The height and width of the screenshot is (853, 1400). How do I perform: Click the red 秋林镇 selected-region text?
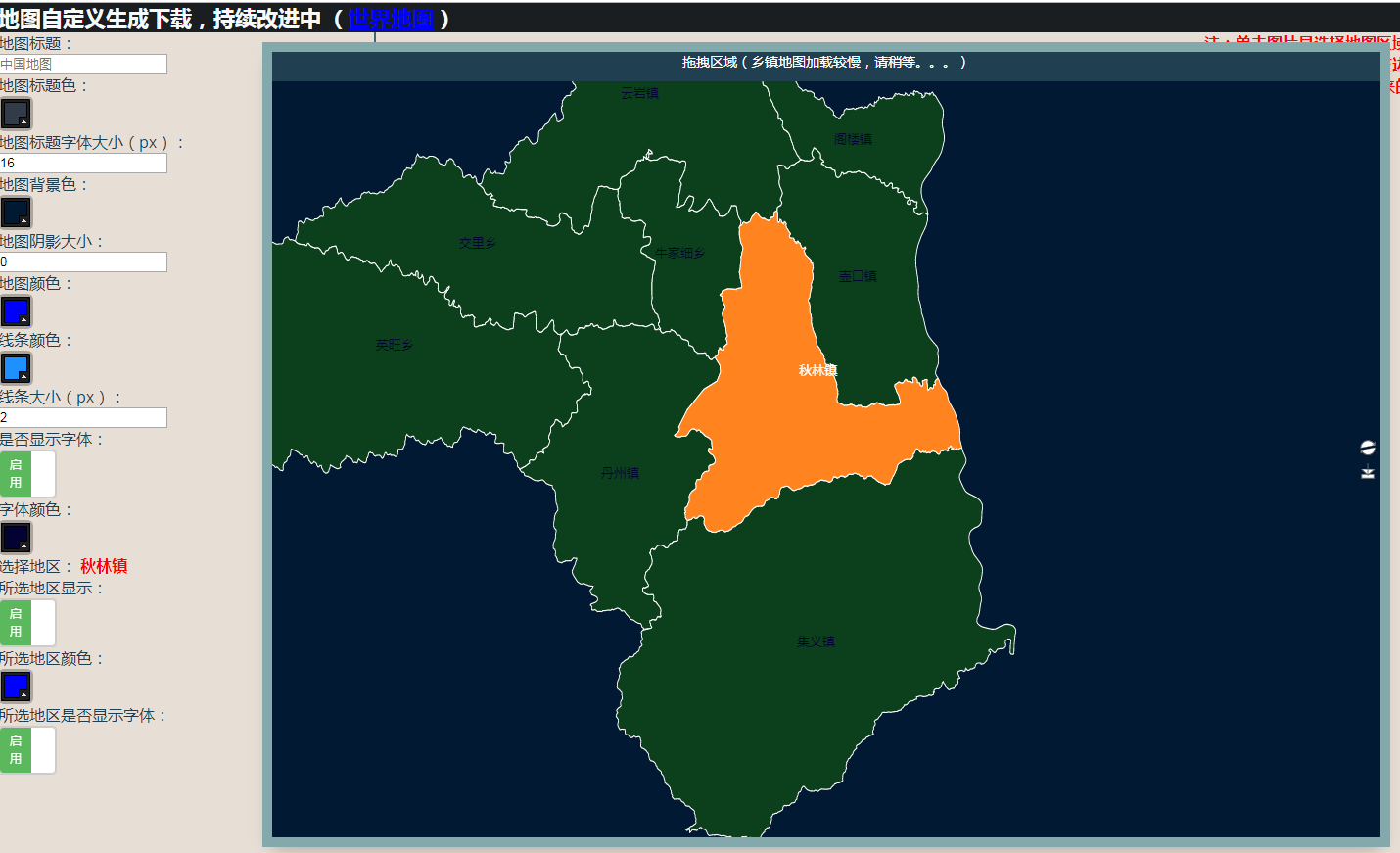[x=104, y=566]
